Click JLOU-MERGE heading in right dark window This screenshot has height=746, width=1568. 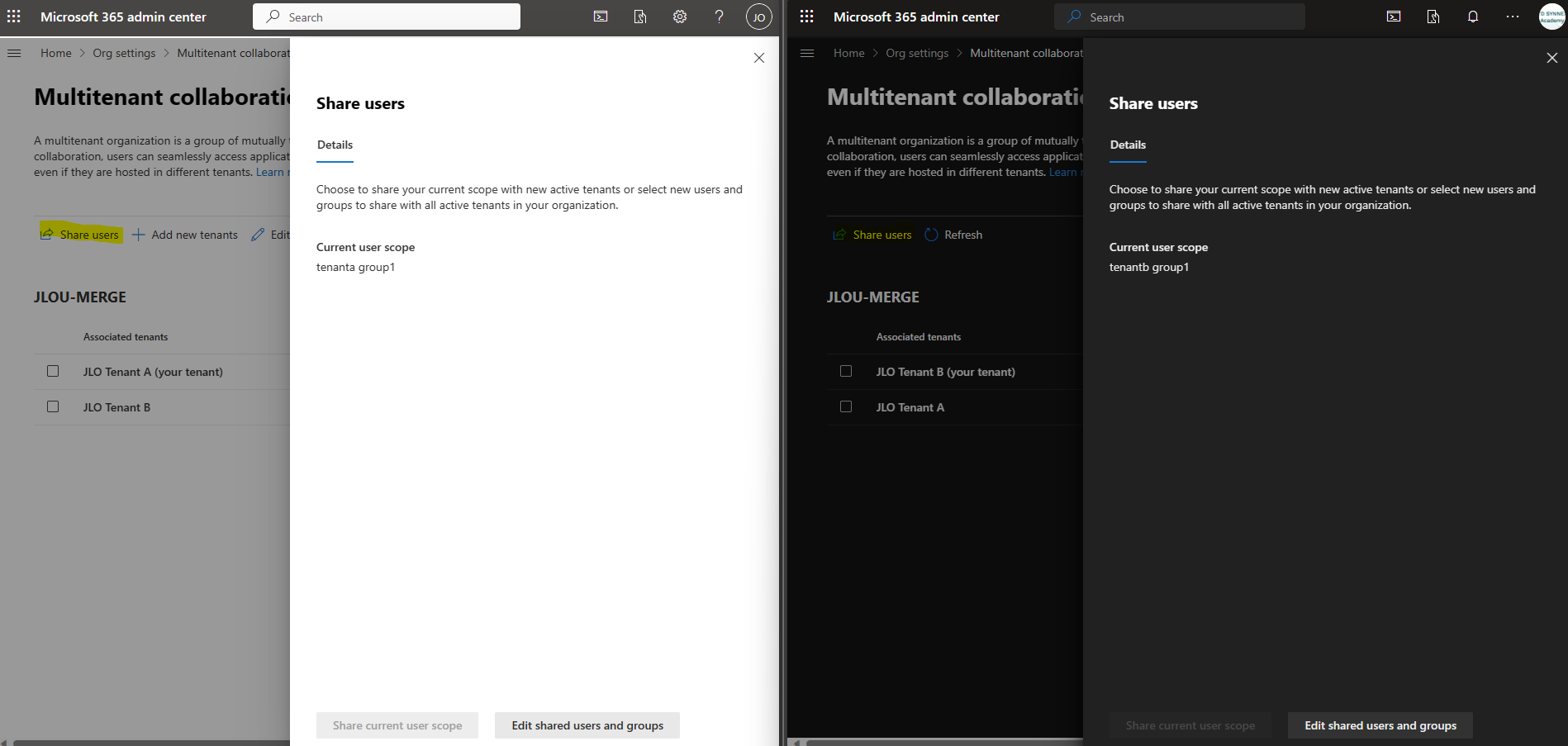[873, 297]
